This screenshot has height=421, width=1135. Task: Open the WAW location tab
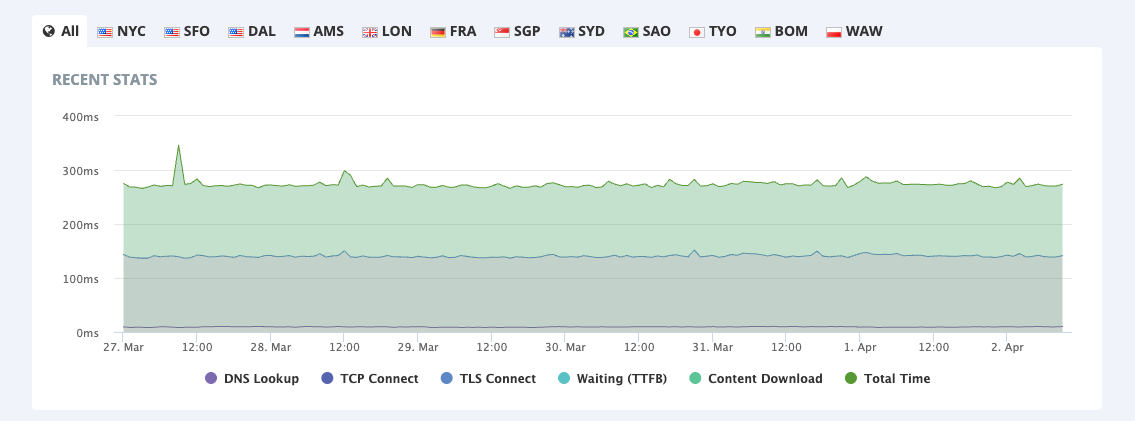[x=853, y=31]
